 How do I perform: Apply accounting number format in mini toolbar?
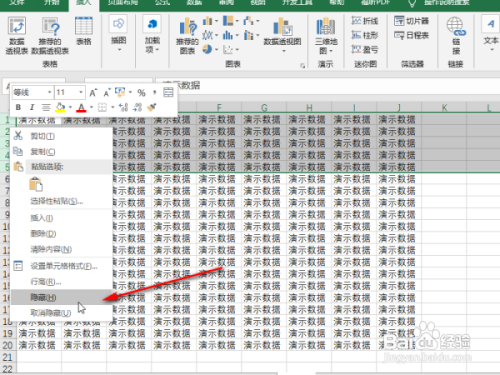point(120,92)
